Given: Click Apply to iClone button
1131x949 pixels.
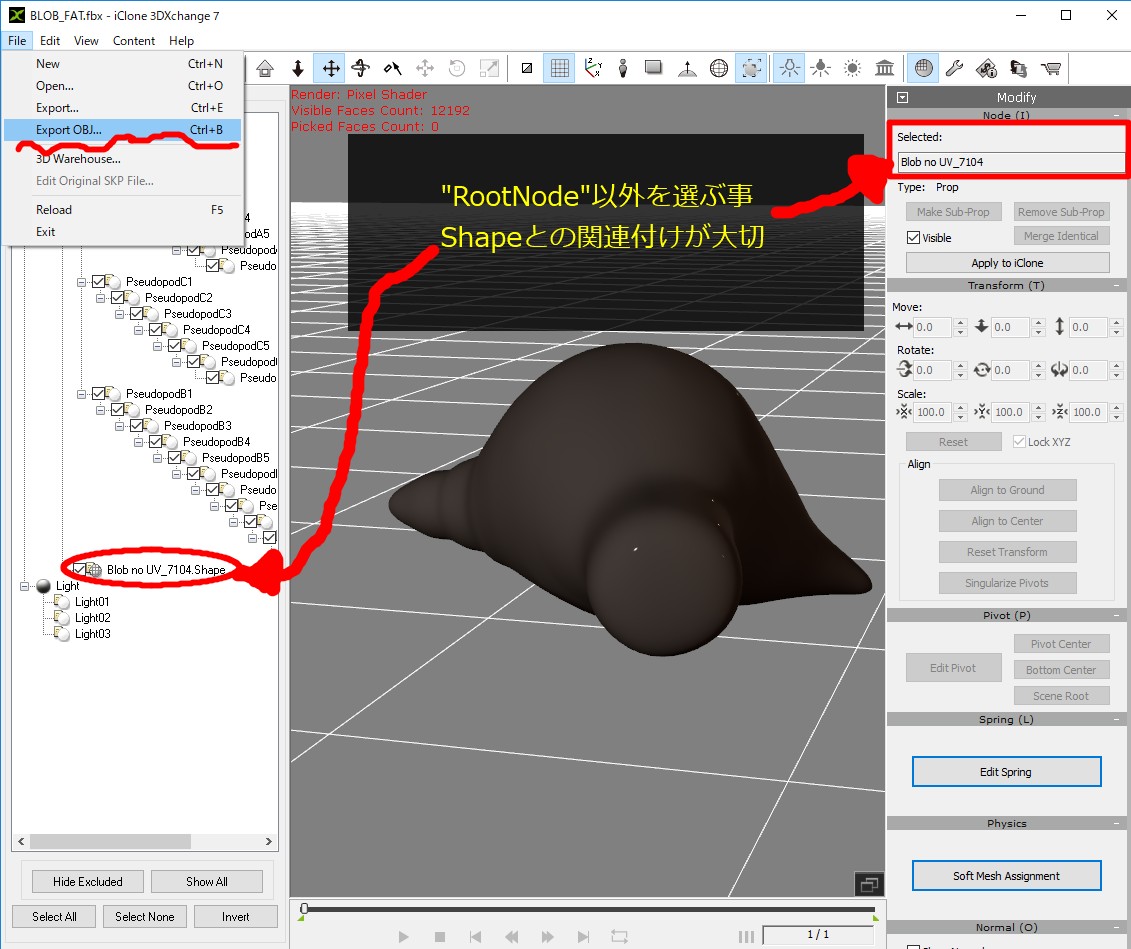Looking at the screenshot, I should pyautogui.click(x=1007, y=262).
